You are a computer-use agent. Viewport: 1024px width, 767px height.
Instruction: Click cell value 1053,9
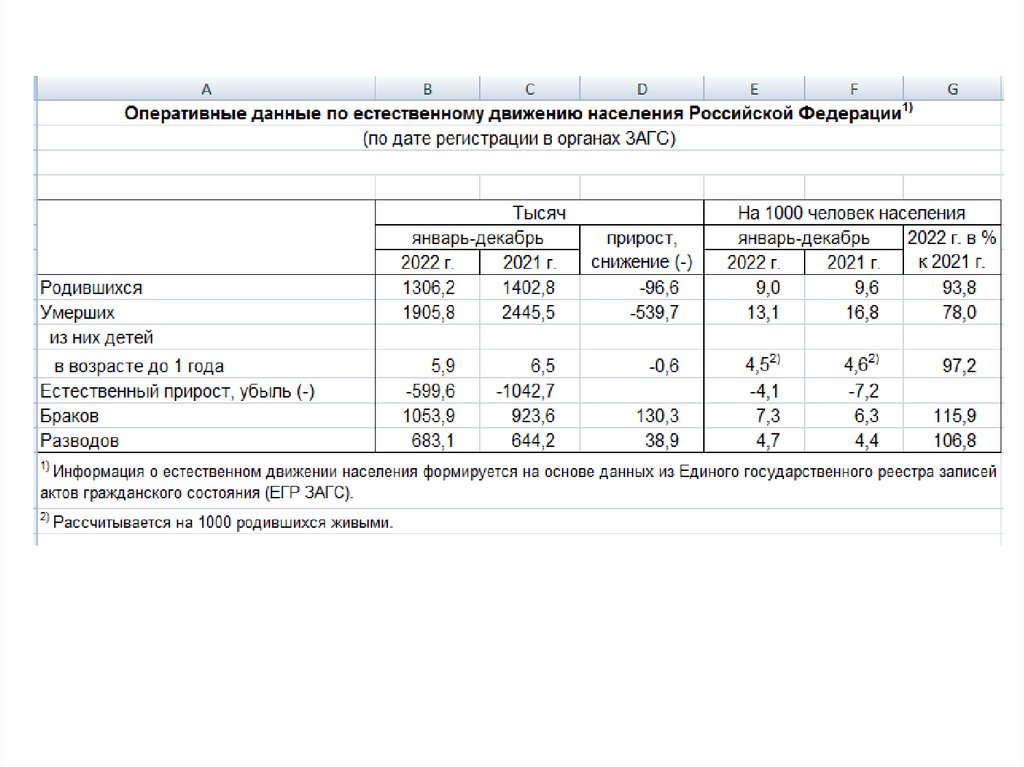pos(428,416)
